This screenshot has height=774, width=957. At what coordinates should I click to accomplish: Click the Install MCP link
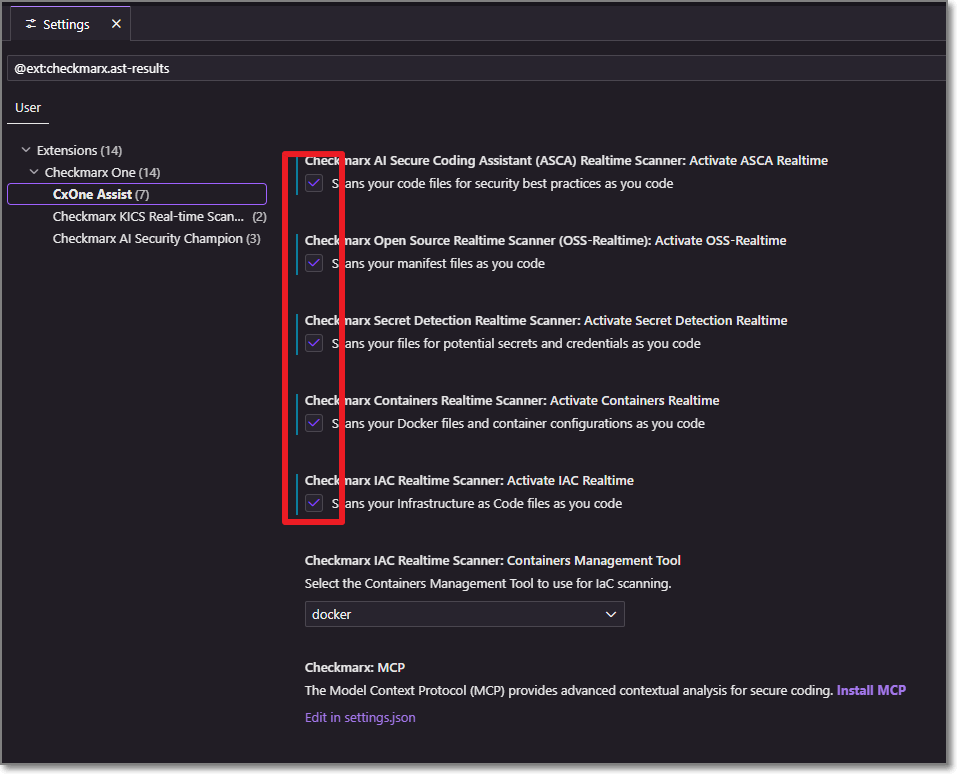click(x=871, y=690)
